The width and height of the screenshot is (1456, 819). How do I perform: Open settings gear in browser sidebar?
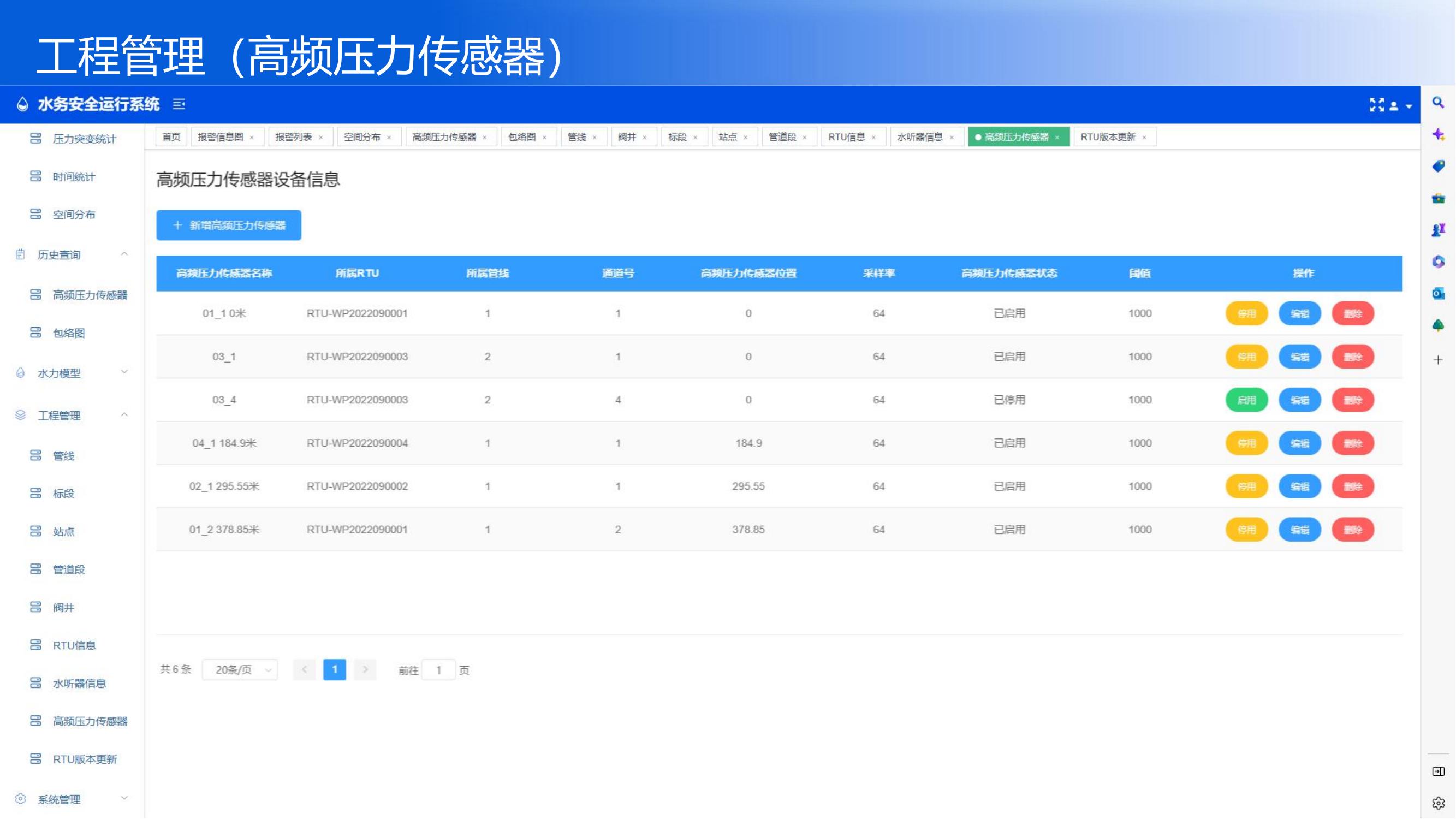[x=1438, y=803]
